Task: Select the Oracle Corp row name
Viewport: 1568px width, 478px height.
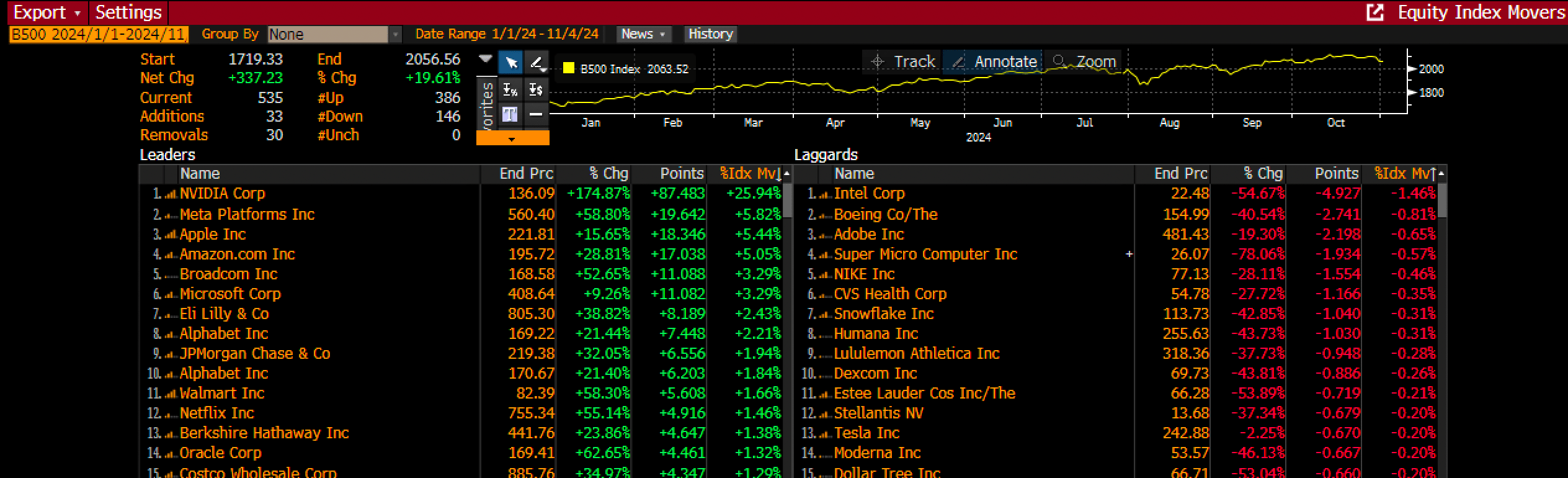Action: pyautogui.click(x=220, y=453)
